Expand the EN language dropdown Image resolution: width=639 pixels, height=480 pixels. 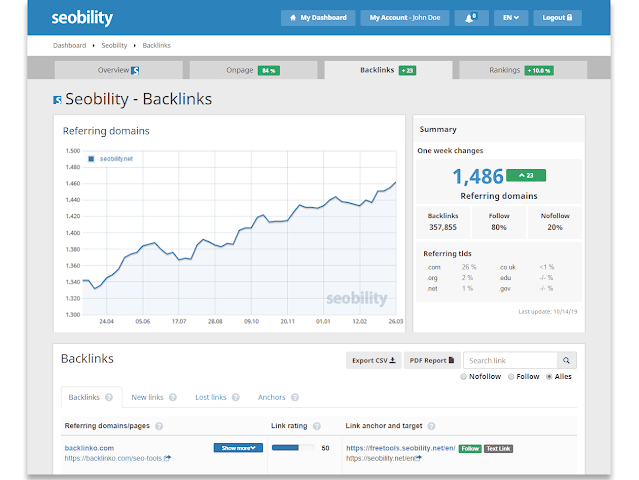click(x=511, y=18)
